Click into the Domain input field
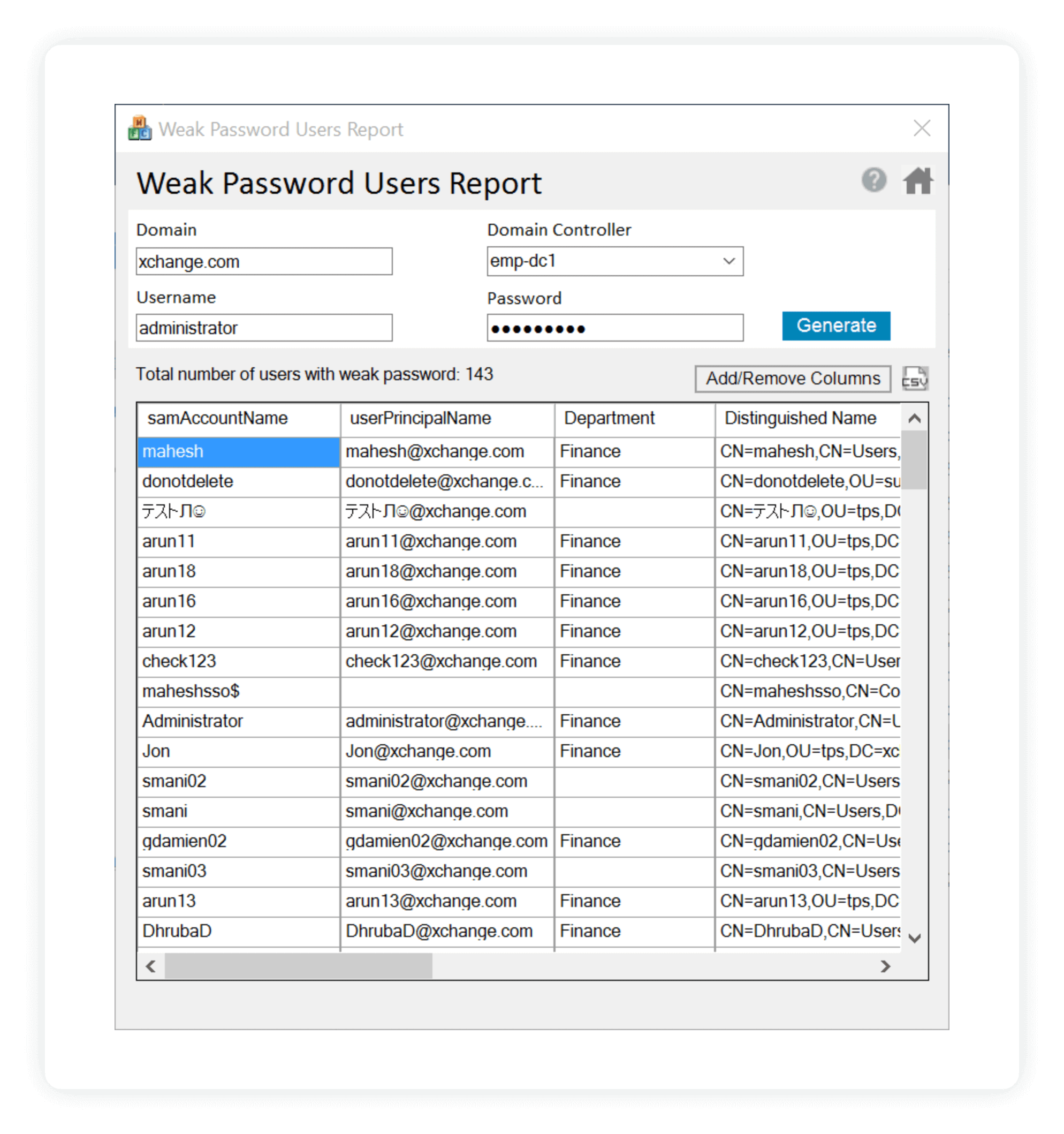 (263, 262)
